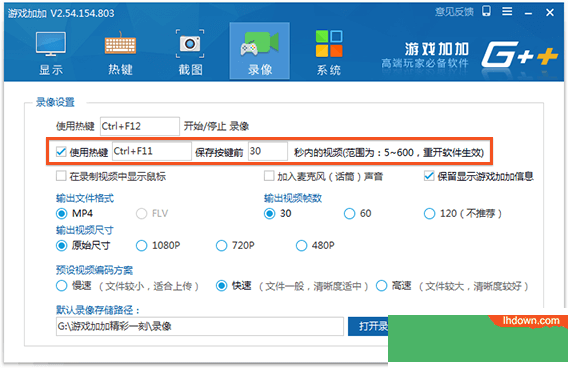
Task: Click the 打开录 folder button
Action: click(x=368, y=326)
